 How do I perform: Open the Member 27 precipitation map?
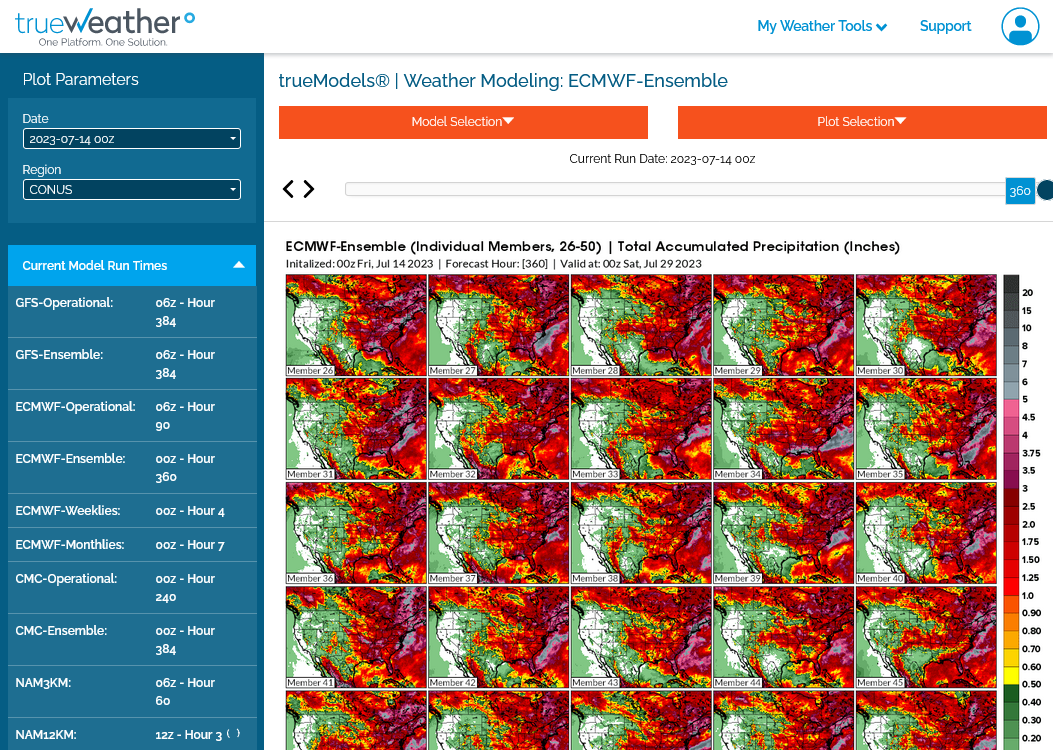[498, 325]
